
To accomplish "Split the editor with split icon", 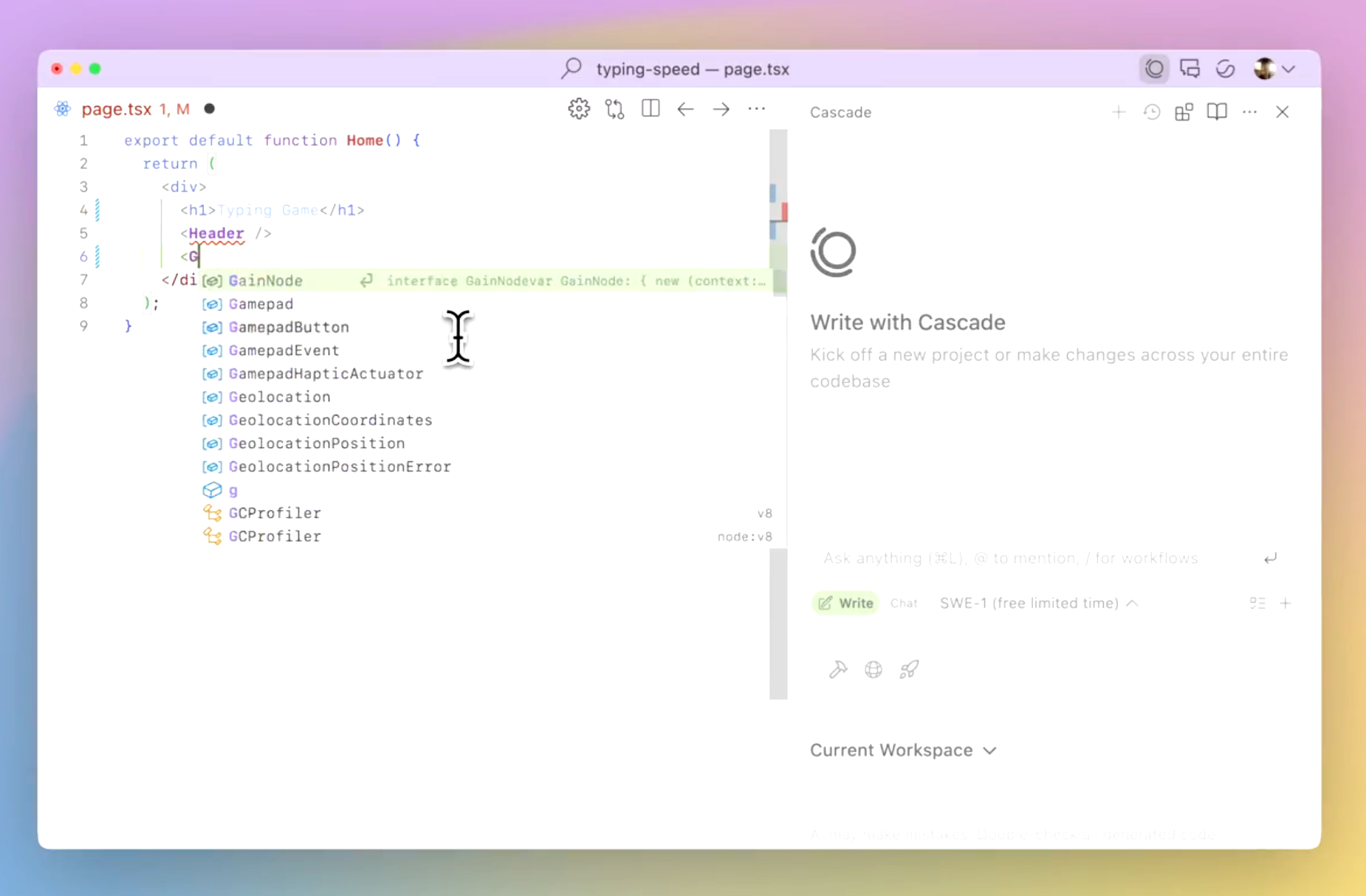I will [x=651, y=109].
